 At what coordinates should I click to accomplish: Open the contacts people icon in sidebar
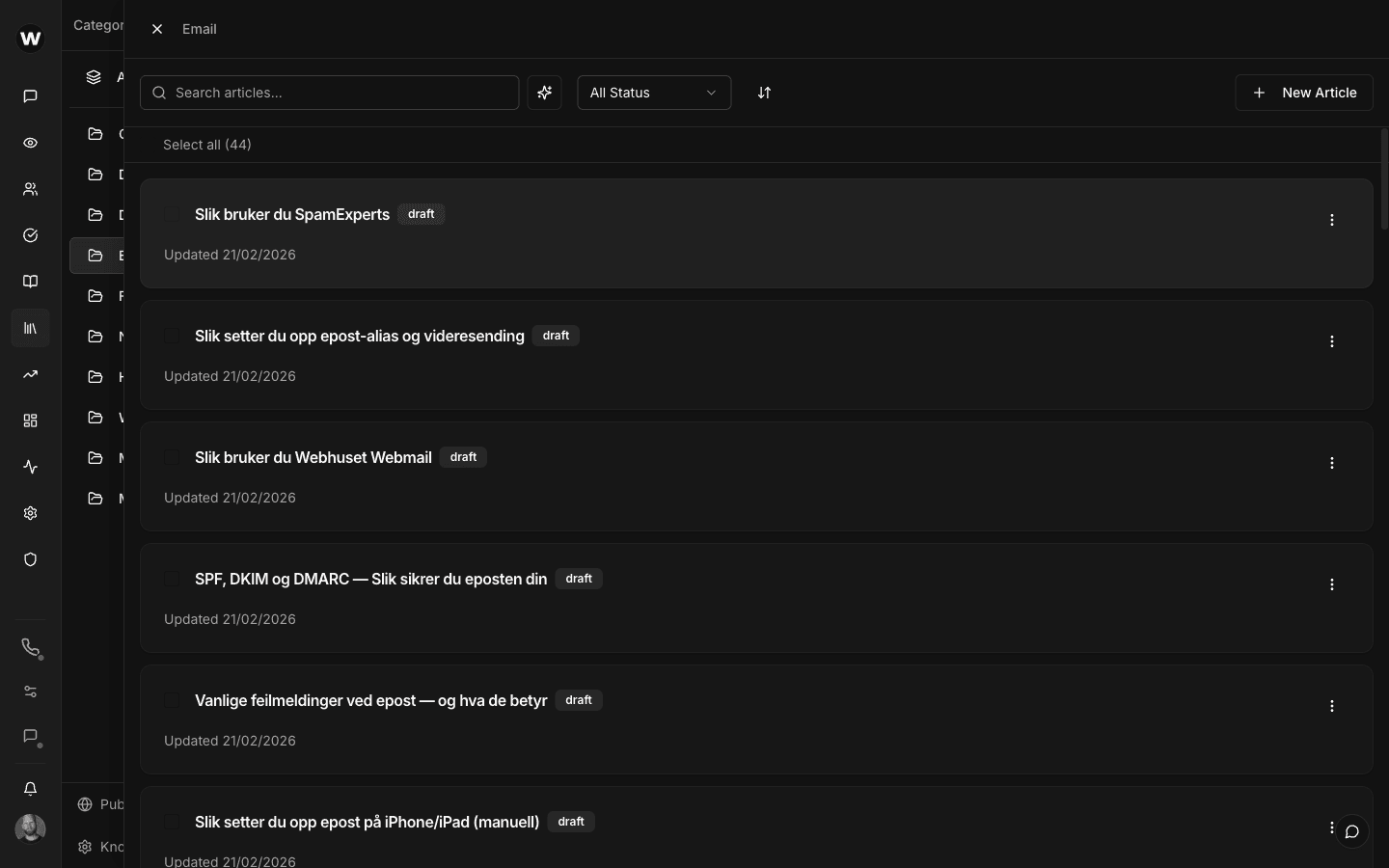pos(30,189)
